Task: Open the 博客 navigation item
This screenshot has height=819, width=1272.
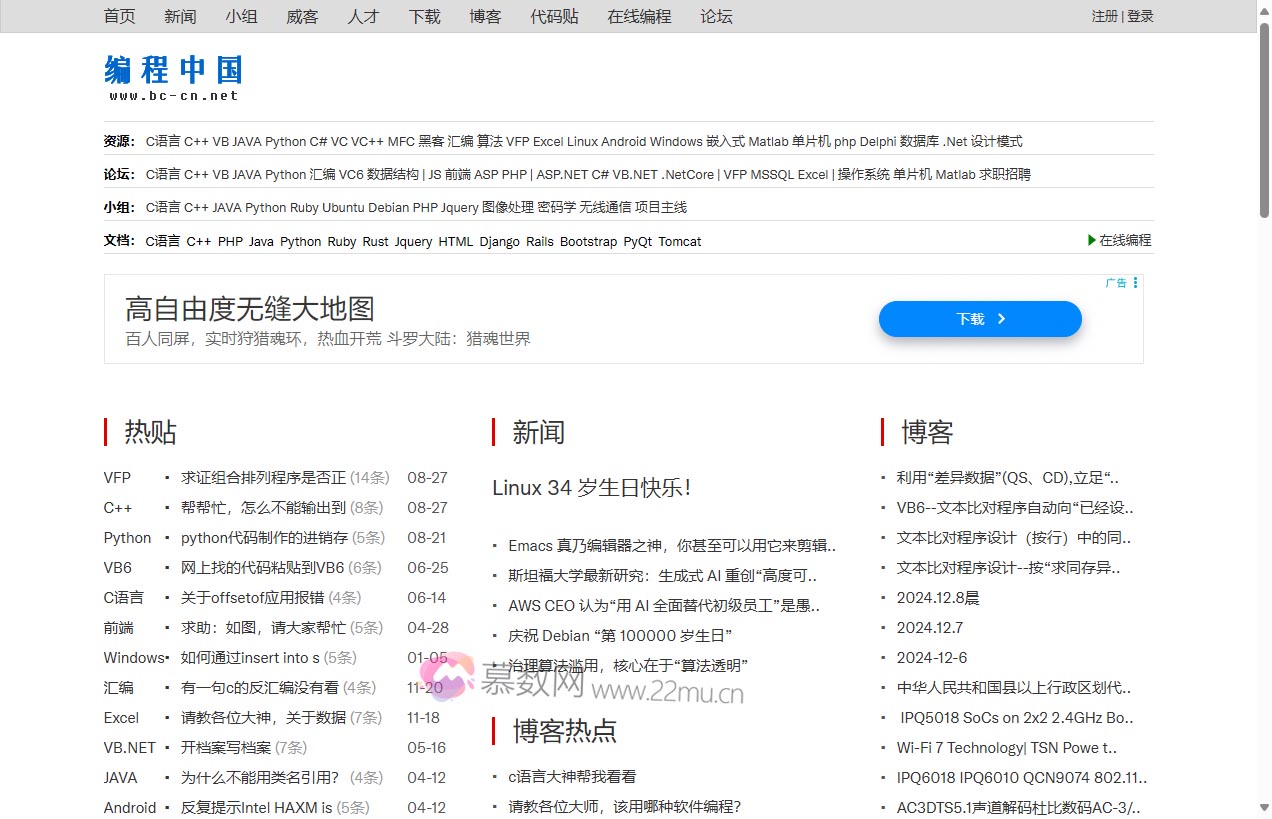Action: 485,16
